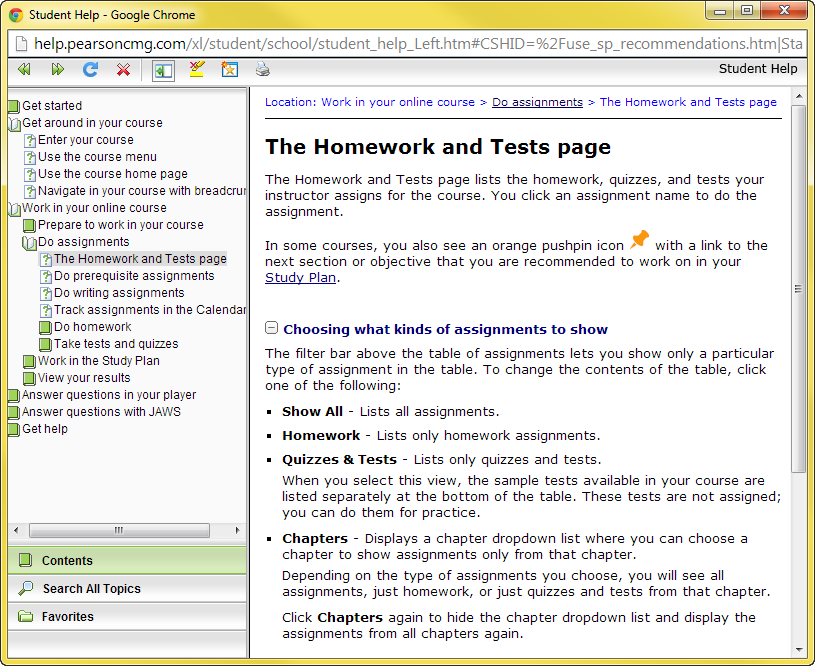This screenshot has width=815, height=666.
Task: Click the content pane vertical scrollbar thumb
Action: point(798,289)
